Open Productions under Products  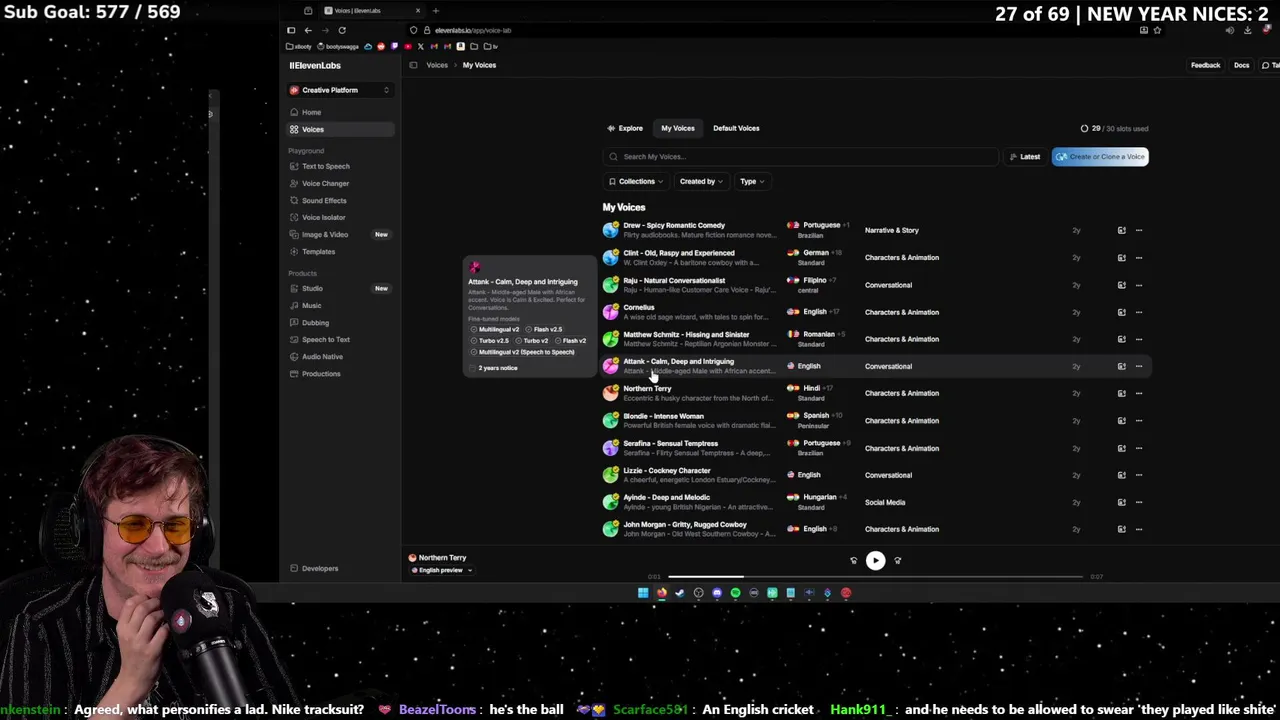pyautogui.click(x=321, y=373)
